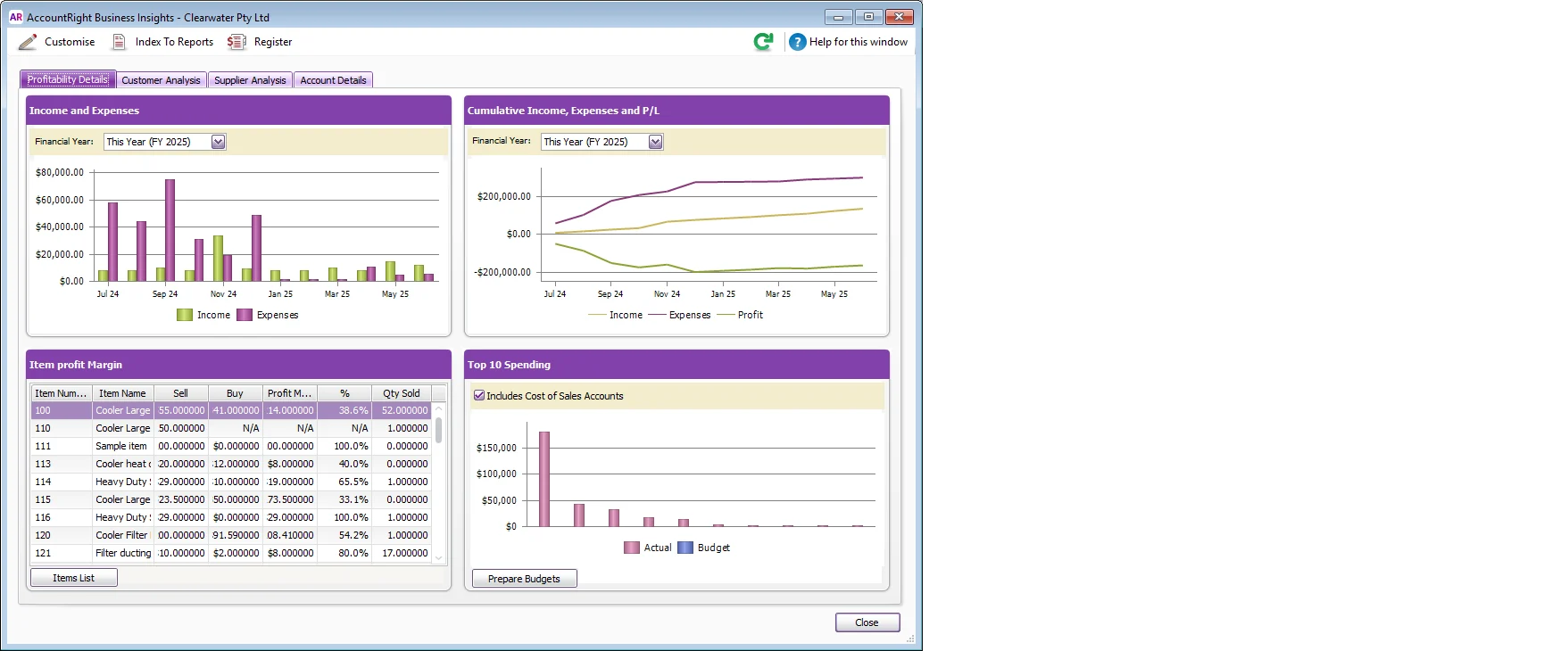Click the Top 10 Spending panel header
The image size is (1568, 651).
click(676, 365)
